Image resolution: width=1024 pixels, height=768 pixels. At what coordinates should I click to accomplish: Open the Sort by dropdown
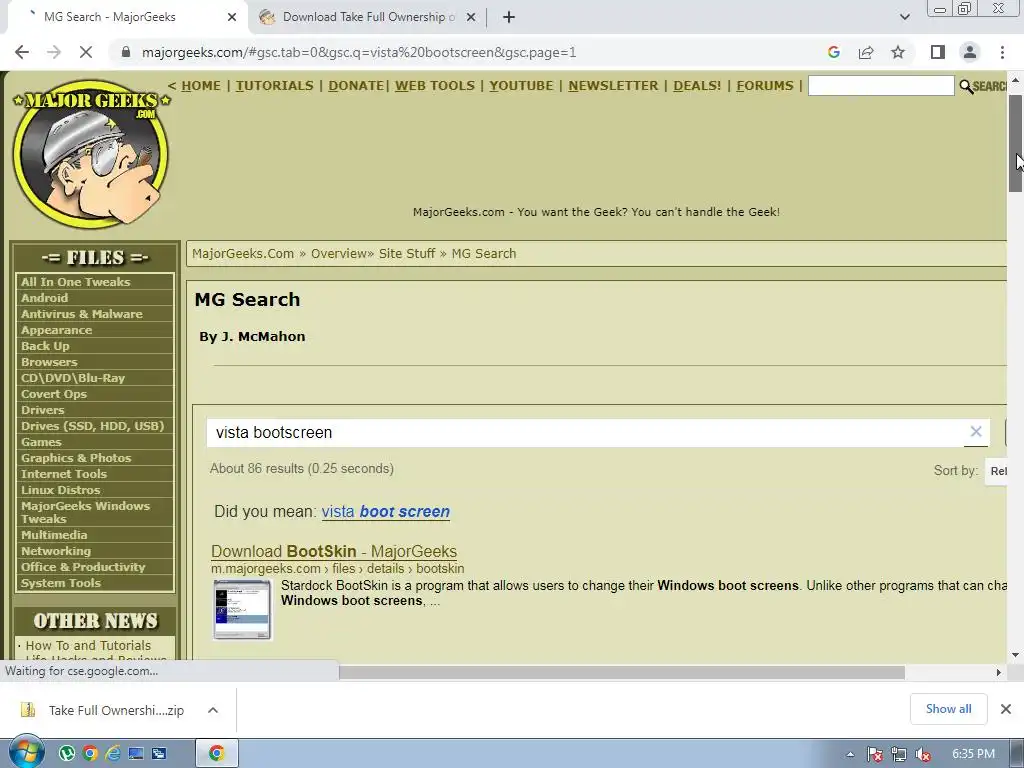pos(997,471)
